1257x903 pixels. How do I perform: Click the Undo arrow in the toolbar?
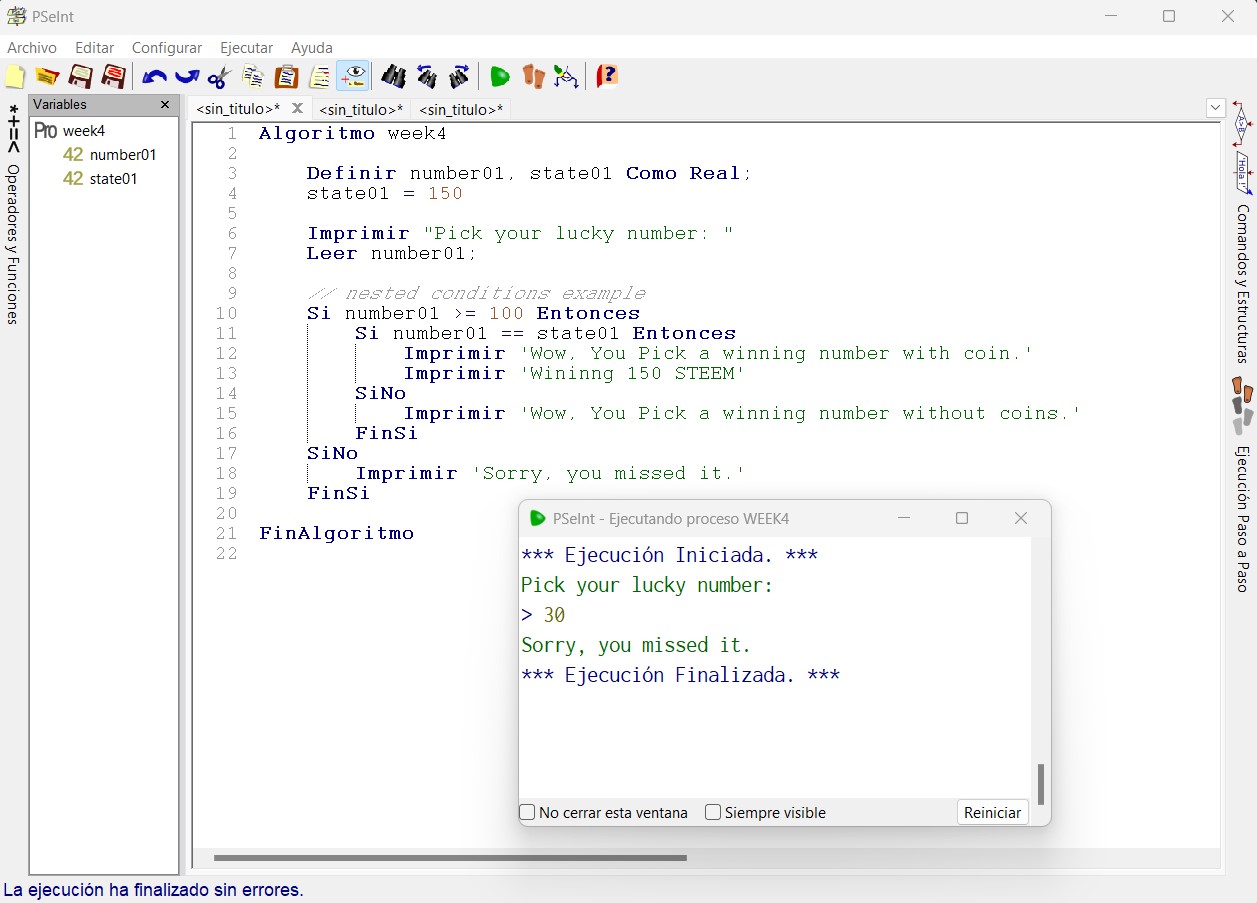point(154,77)
